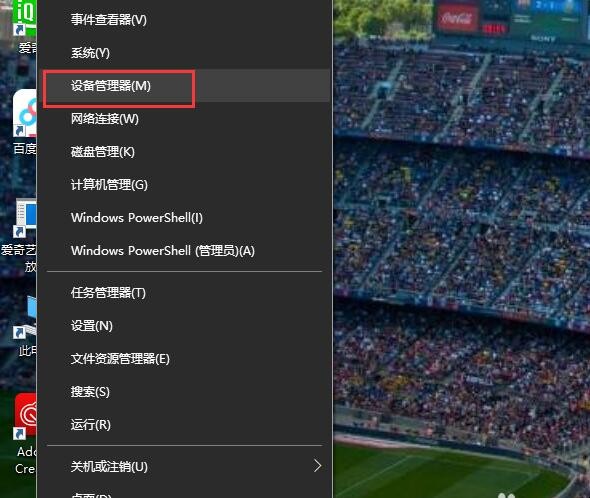Select 磁盘管理(K) menu entry
590x498 pixels.
coord(184,152)
